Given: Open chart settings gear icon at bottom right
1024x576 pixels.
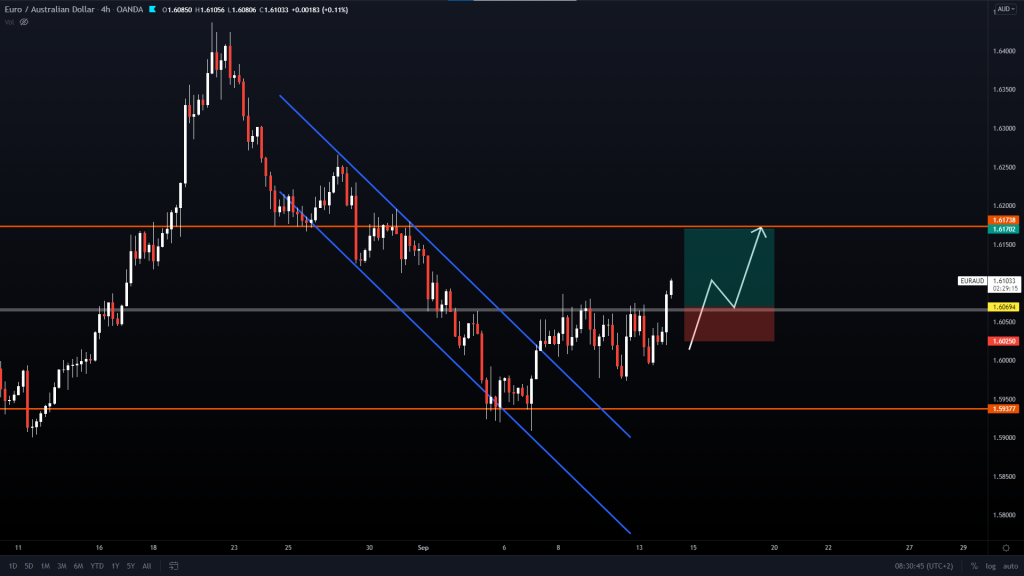Looking at the screenshot, I should click(x=1004, y=548).
